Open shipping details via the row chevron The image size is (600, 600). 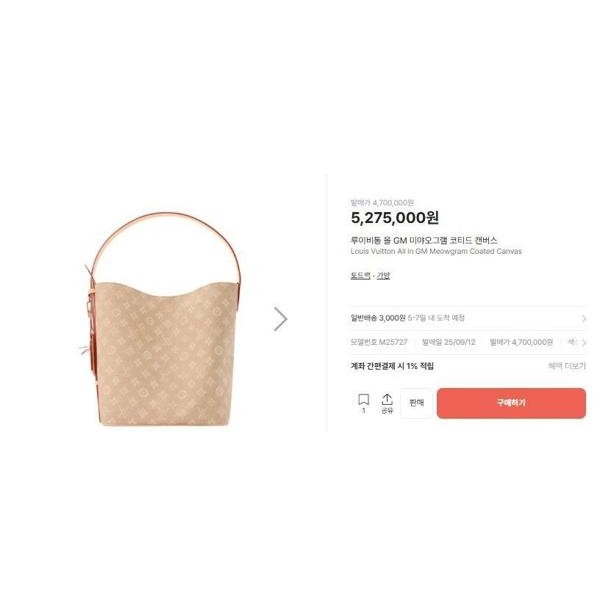click(x=584, y=318)
